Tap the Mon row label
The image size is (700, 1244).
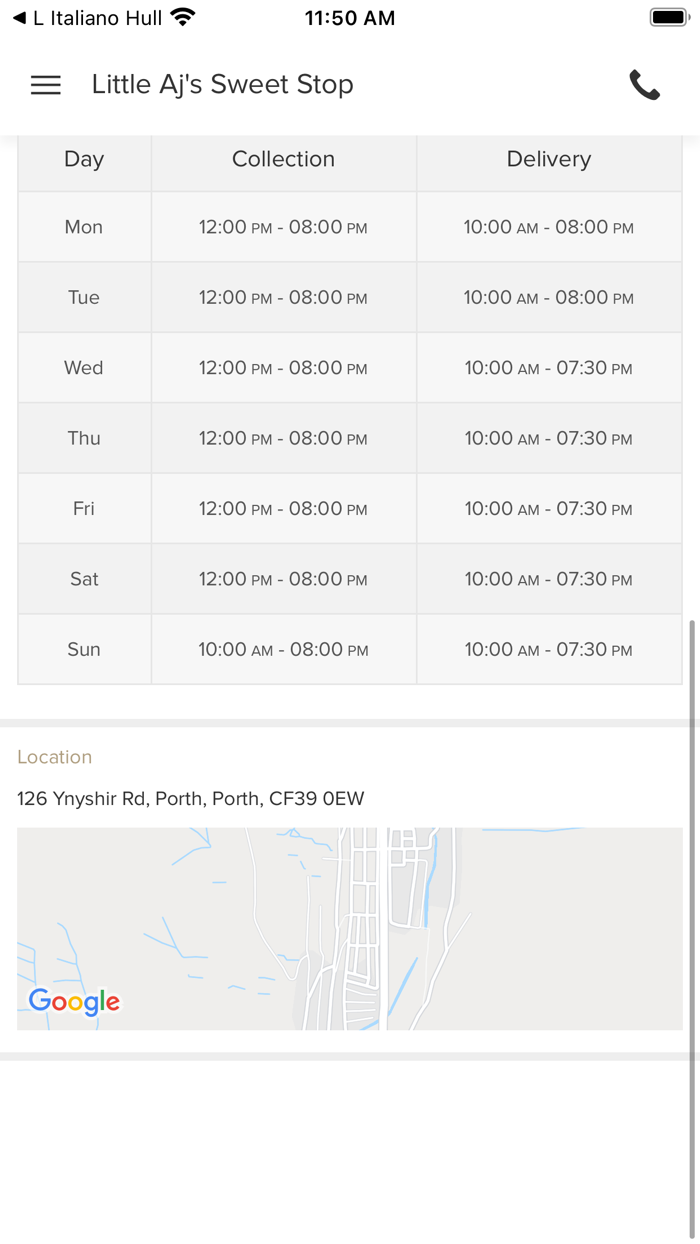click(84, 227)
